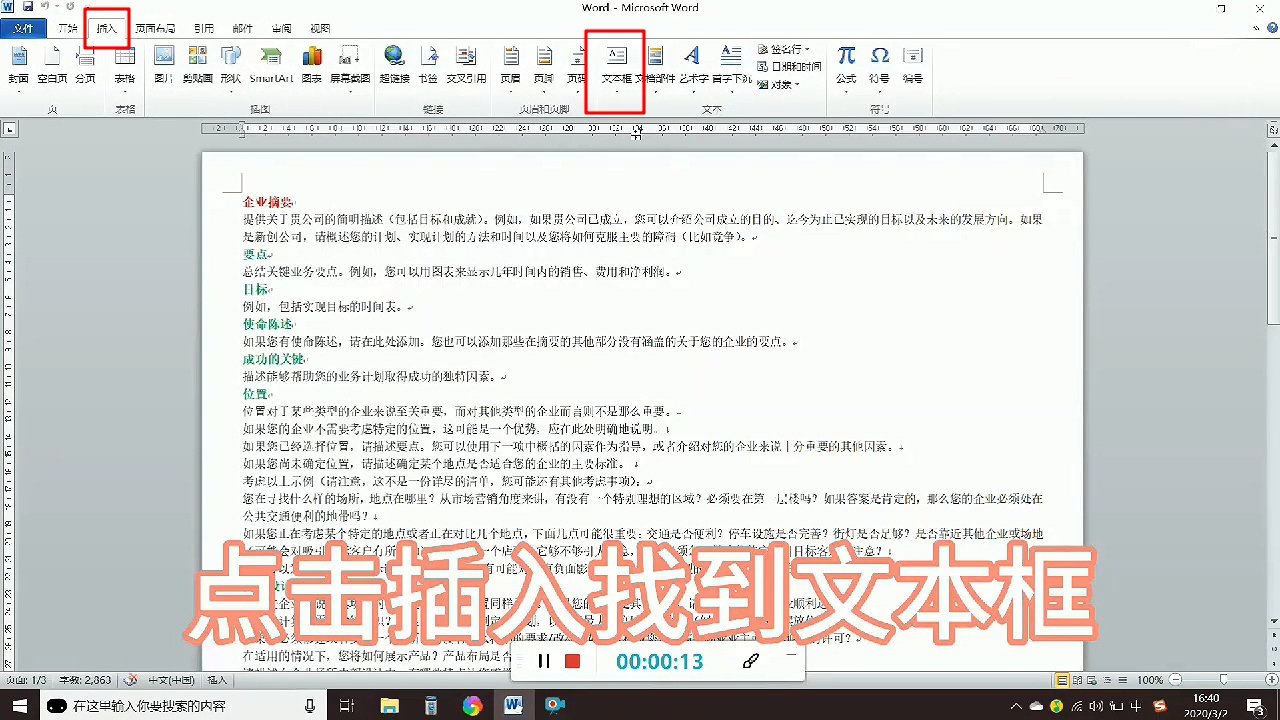This screenshot has height=720, width=1280.
Task: Insert a 交叉引用 cross-reference
Action: click(466, 65)
